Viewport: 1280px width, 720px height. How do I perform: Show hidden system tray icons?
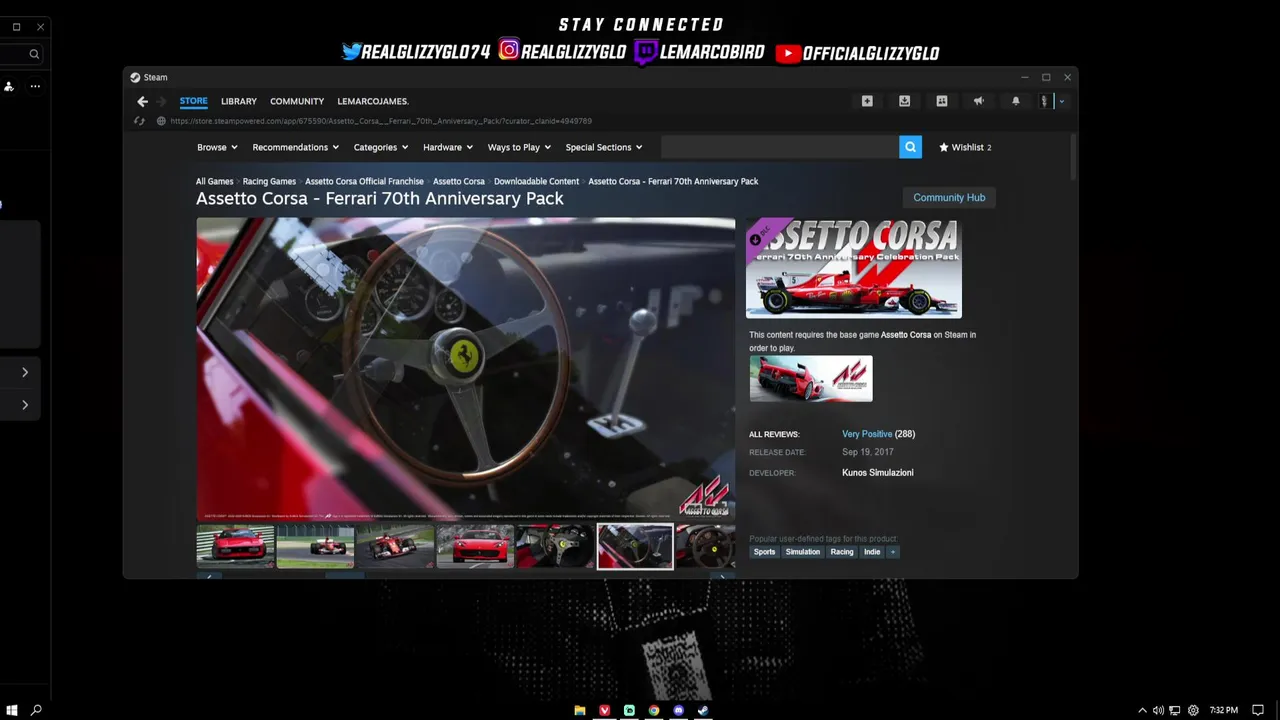(x=1142, y=710)
